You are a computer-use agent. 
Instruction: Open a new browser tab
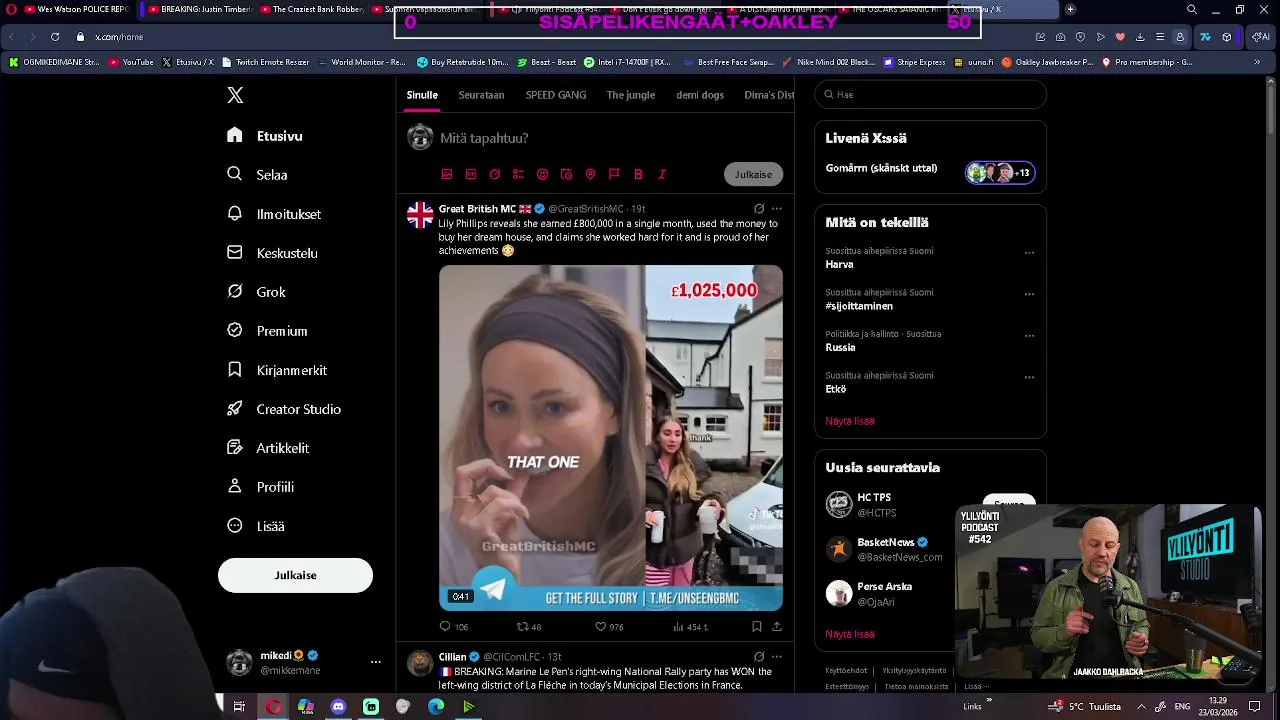pos(1070,9)
